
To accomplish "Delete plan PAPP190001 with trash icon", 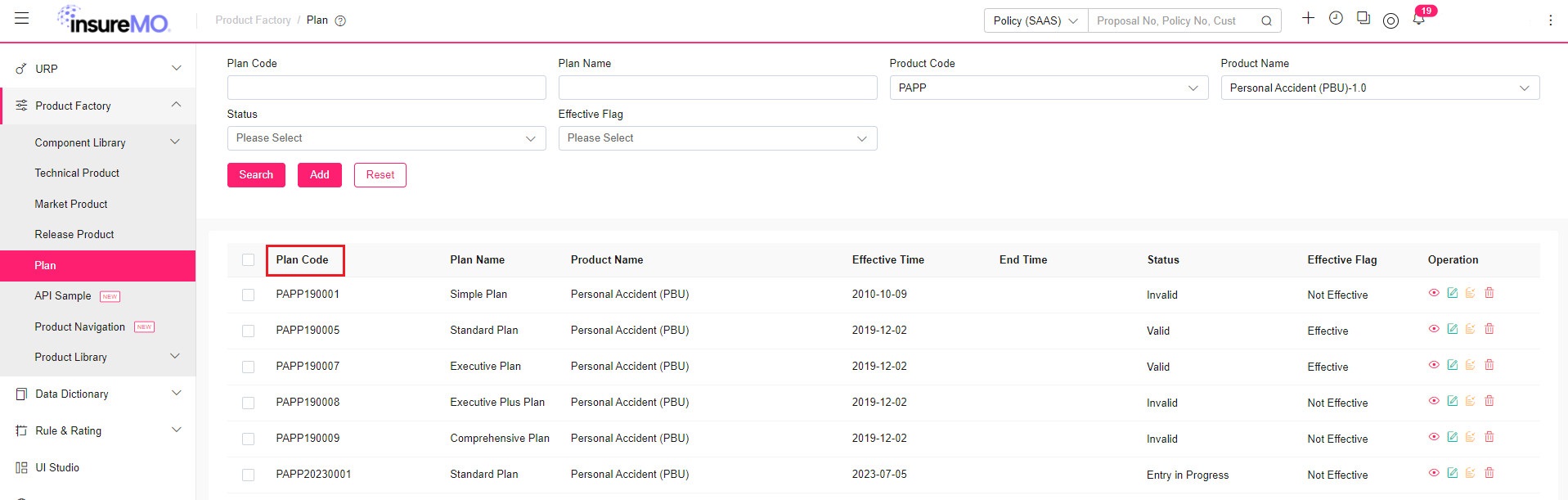I will click(x=1489, y=293).
